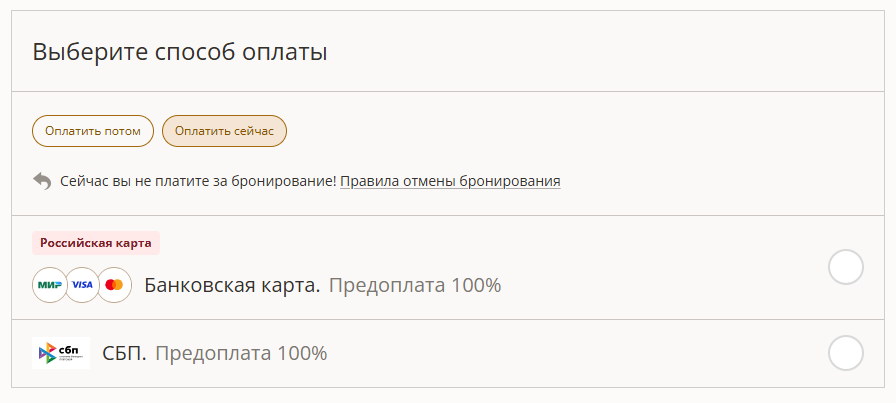Select the Банковская карта radio button
This screenshot has height=403, width=896.
tap(846, 267)
